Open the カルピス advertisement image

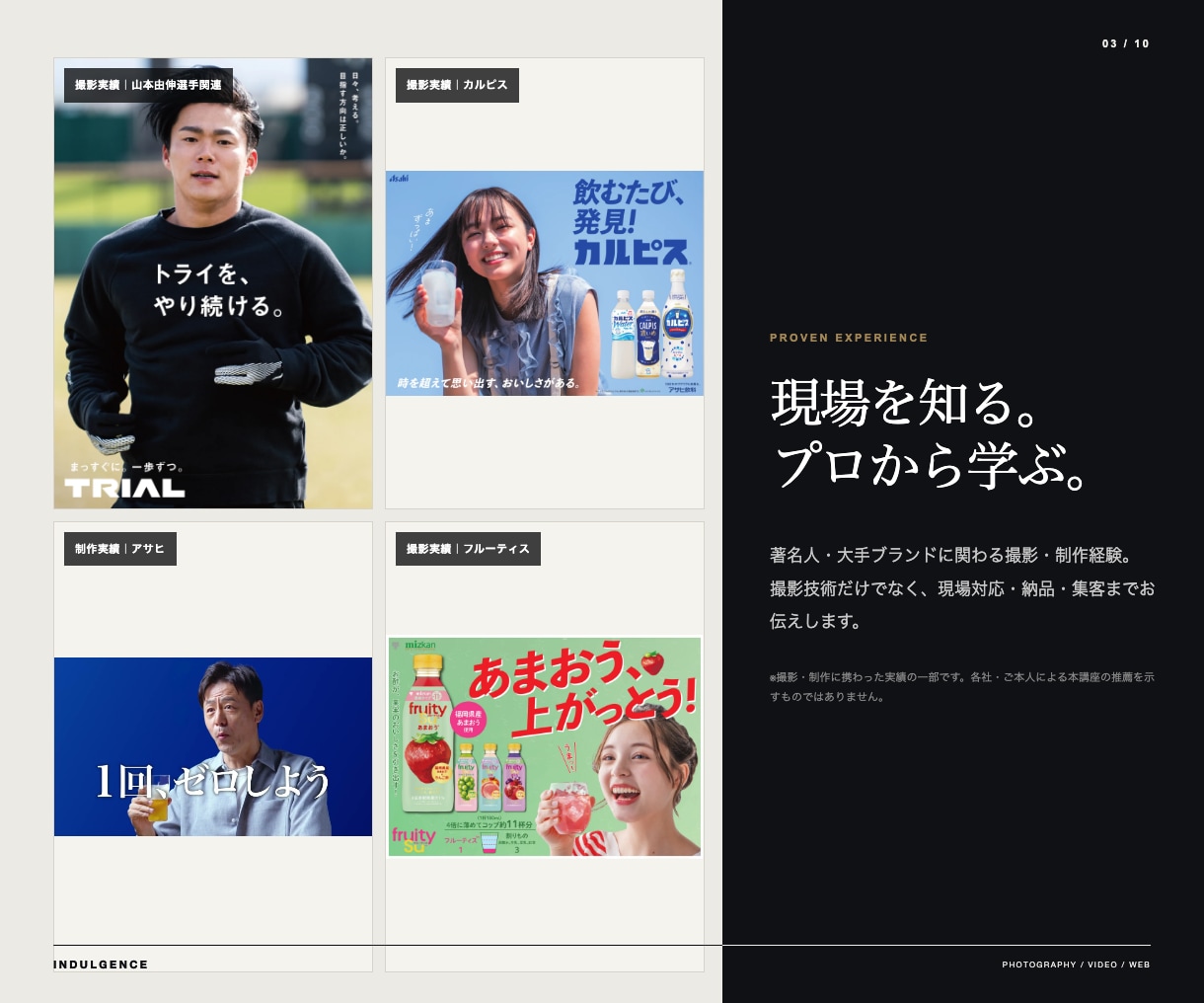(x=545, y=283)
